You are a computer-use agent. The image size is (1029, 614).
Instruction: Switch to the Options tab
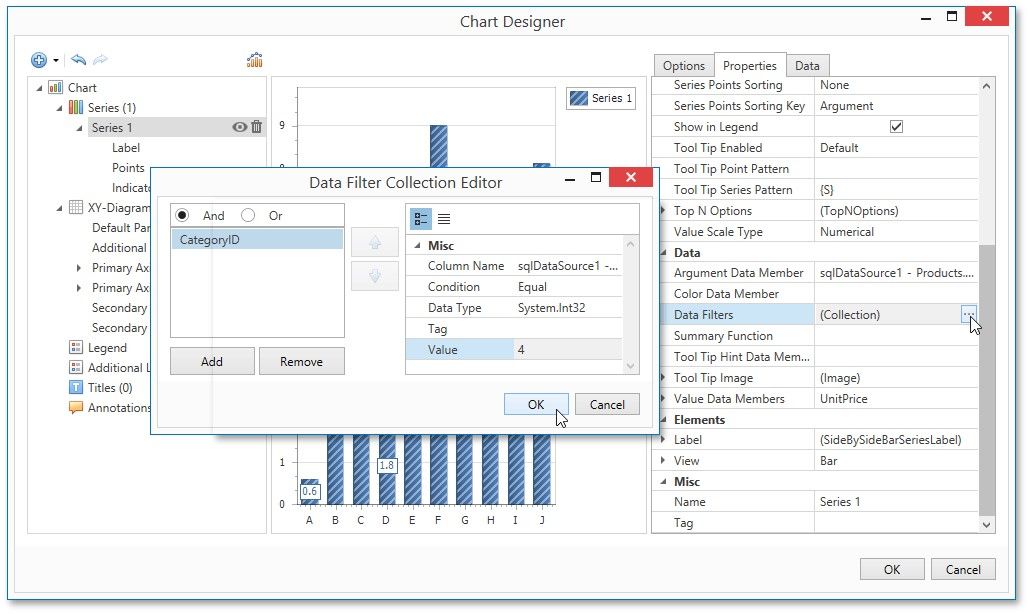pyautogui.click(x=684, y=66)
